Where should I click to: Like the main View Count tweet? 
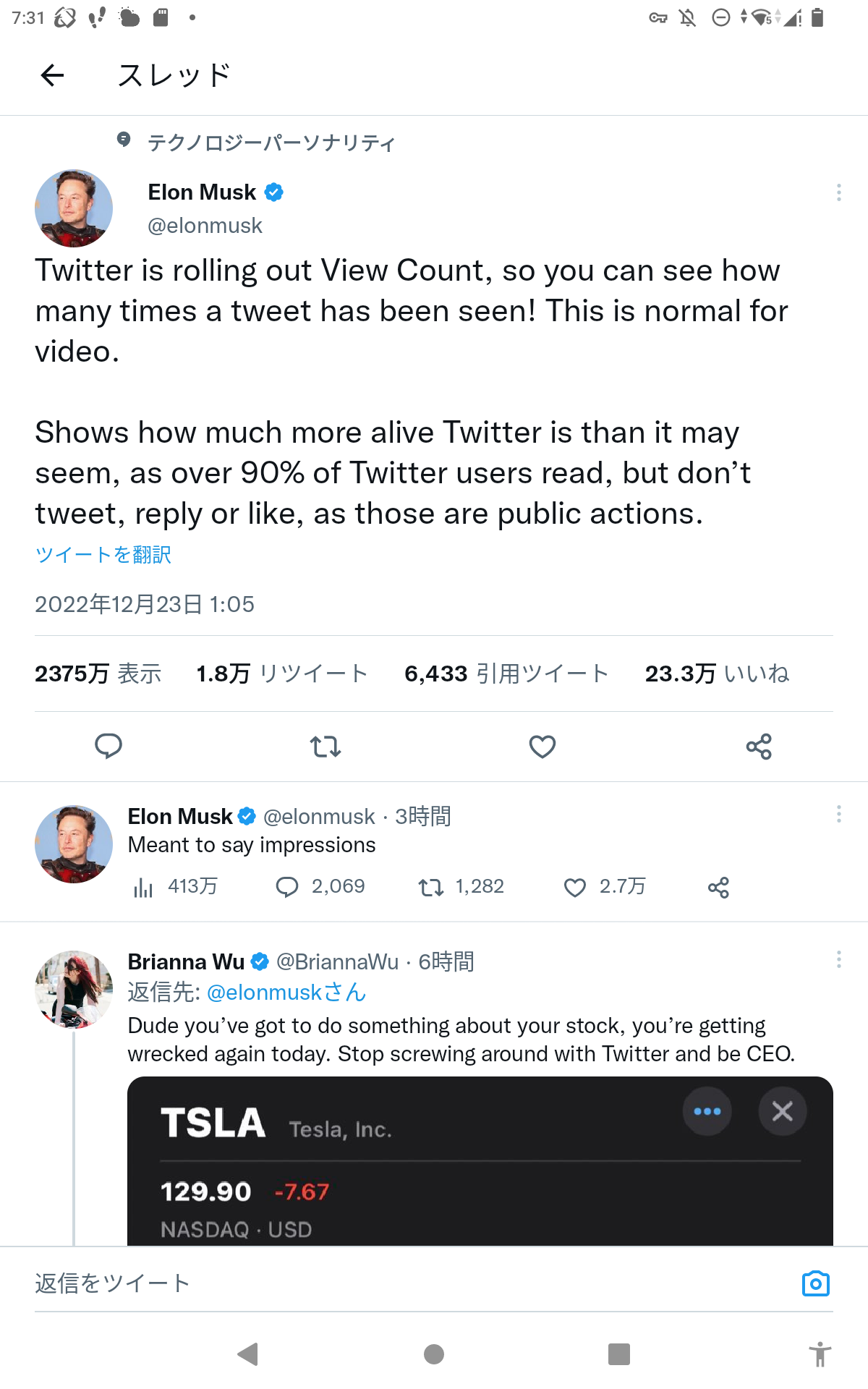[542, 746]
